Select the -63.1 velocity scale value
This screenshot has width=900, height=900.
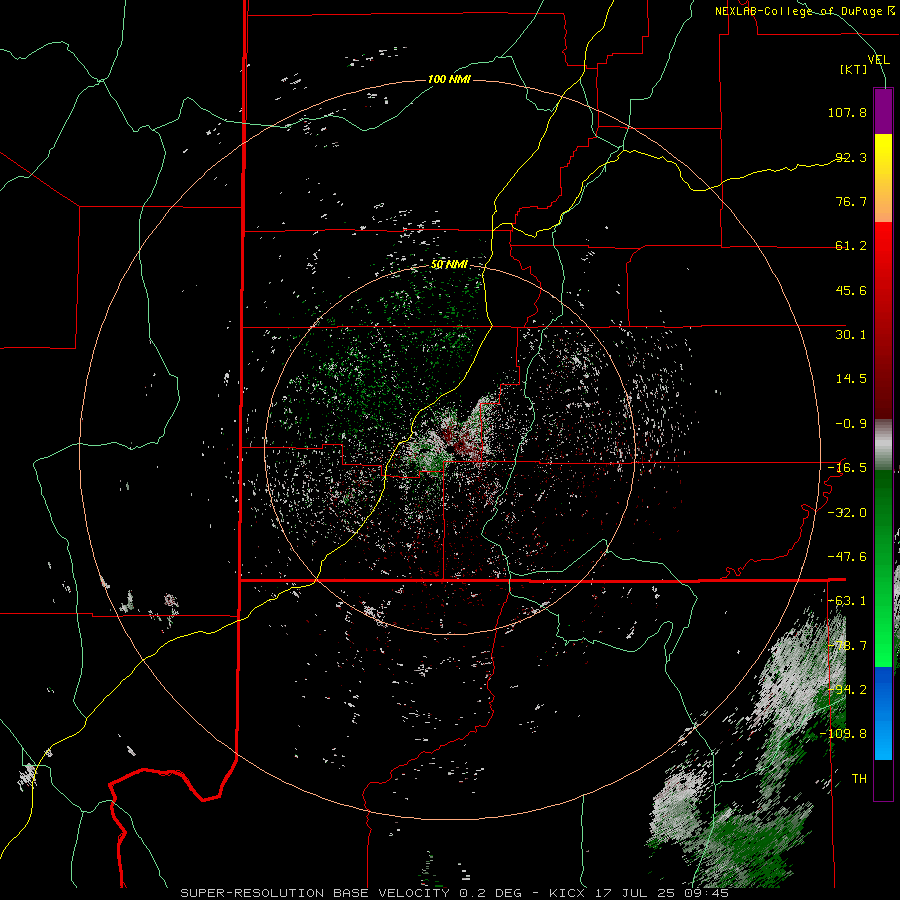coord(847,601)
